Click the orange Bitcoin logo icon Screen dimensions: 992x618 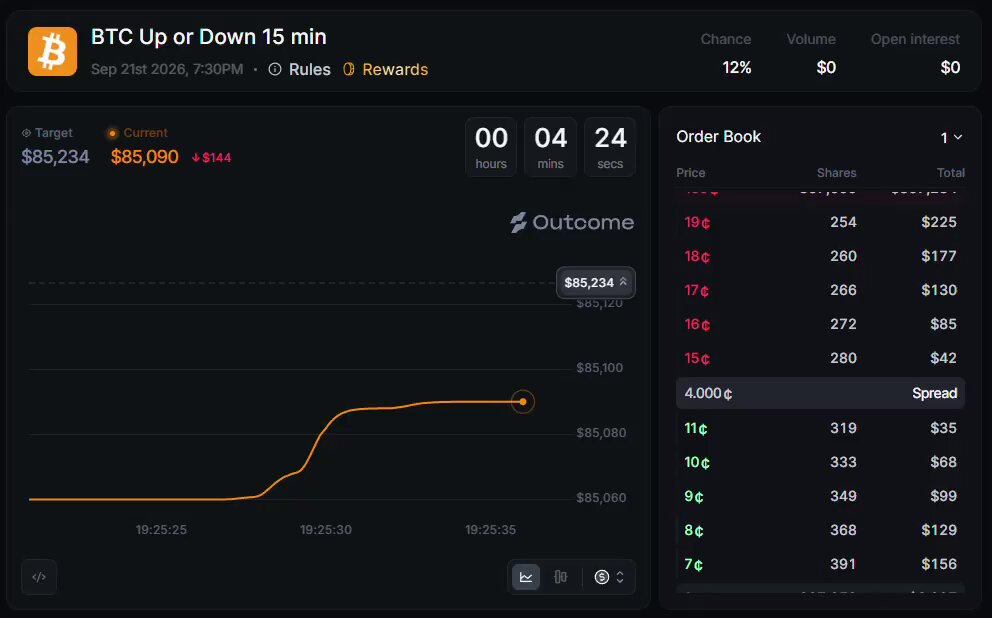[x=53, y=51]
